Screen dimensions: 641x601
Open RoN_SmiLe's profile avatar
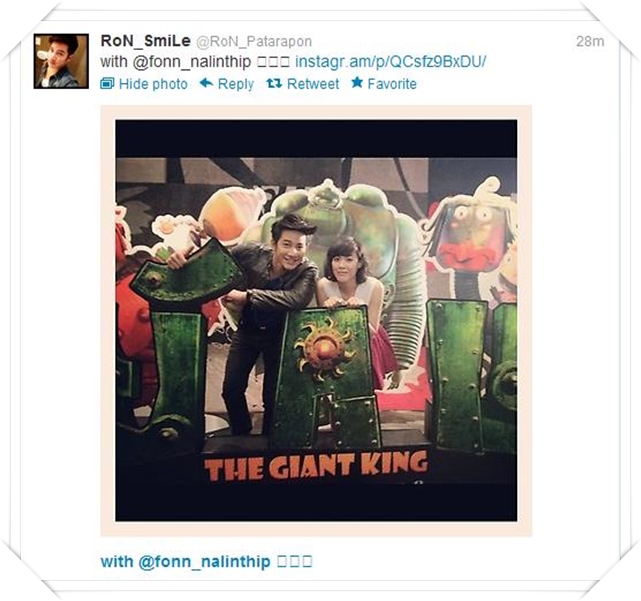tap(61, 61)
